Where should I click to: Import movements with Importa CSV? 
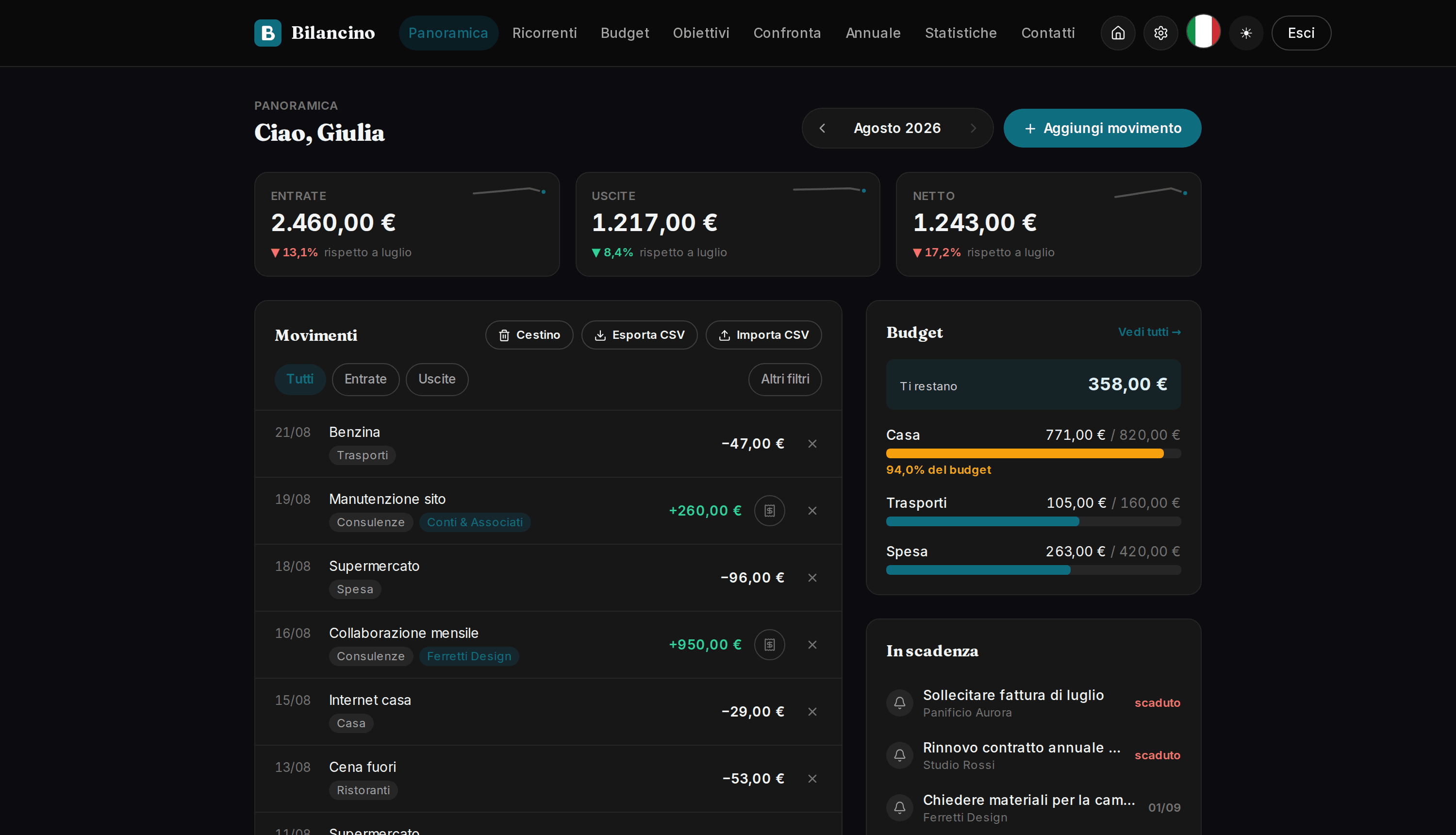coord(763,335)
